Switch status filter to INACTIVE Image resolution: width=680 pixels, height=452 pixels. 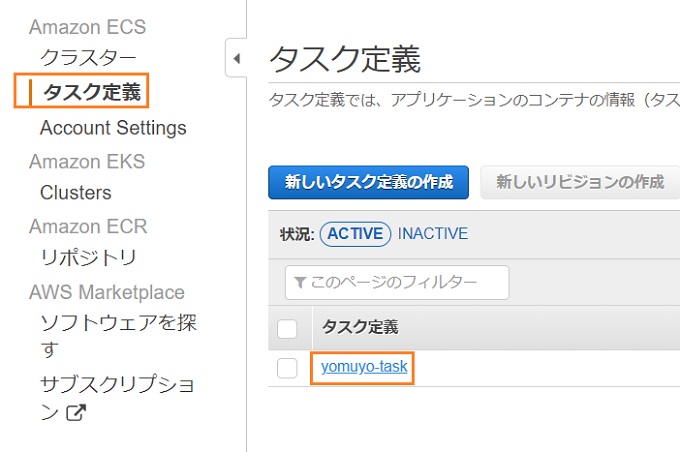coord(433,234)
